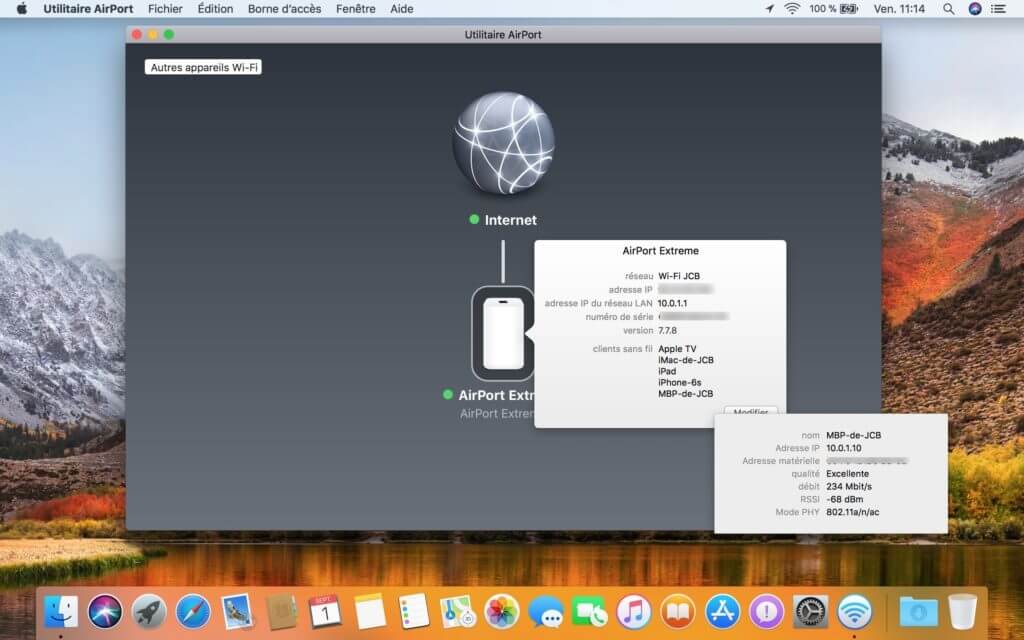
Task: Open Reminders in the Dock
Action: point(413,612)
